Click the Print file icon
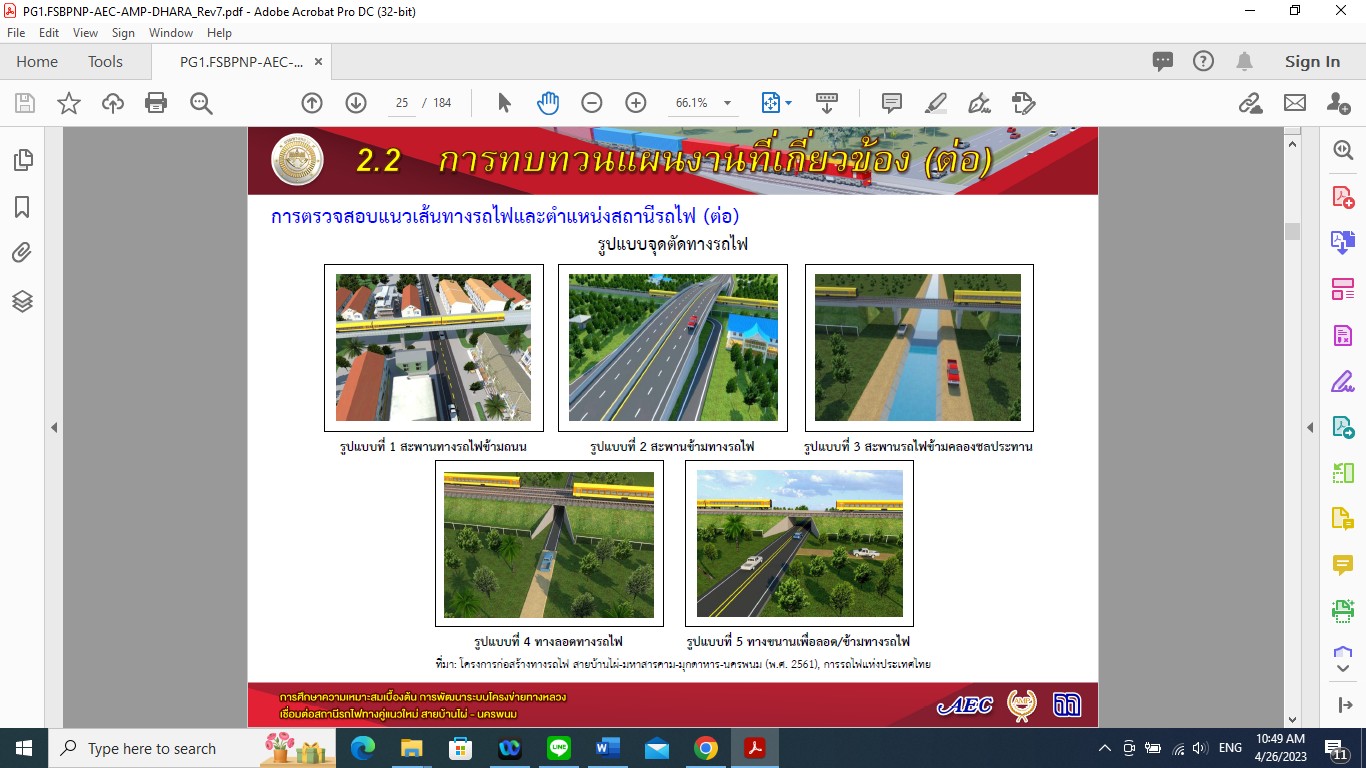The image size is (1366, 768). click(156, 103)
